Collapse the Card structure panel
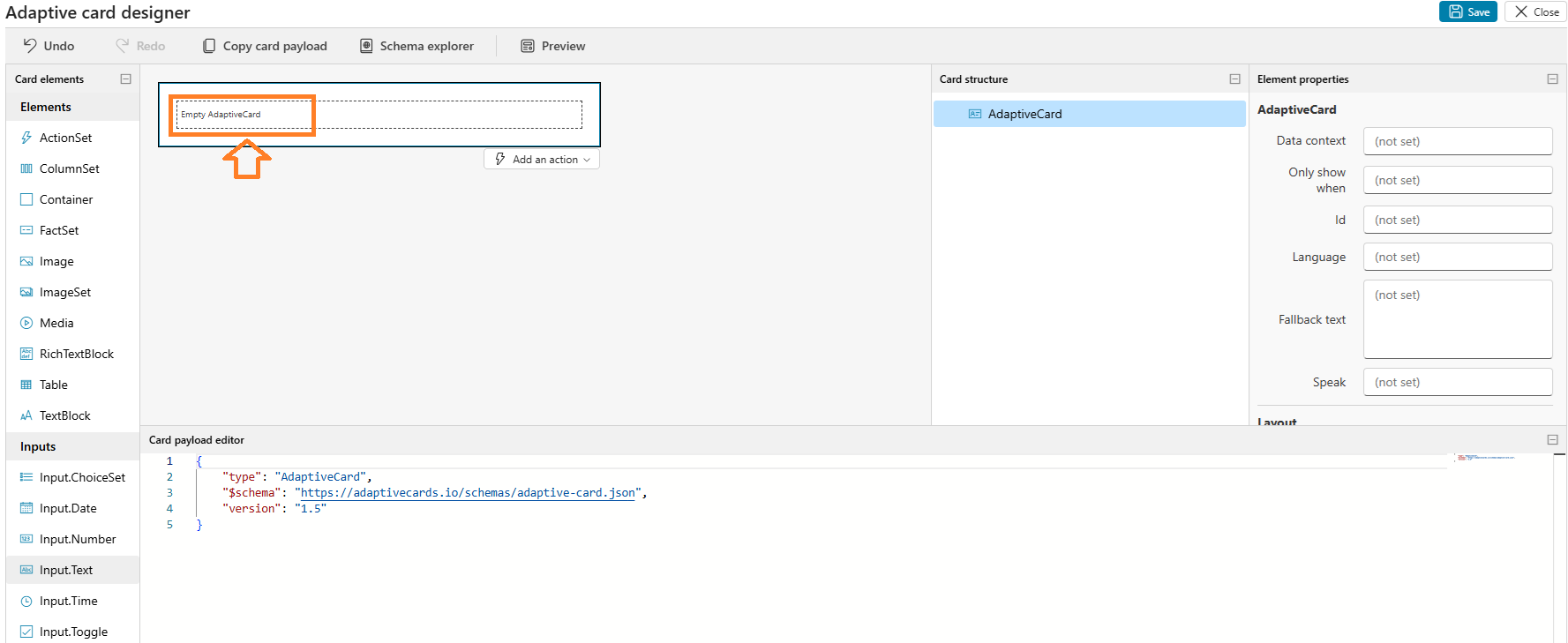This screenshot has width=1568, height=643. 1234,79
